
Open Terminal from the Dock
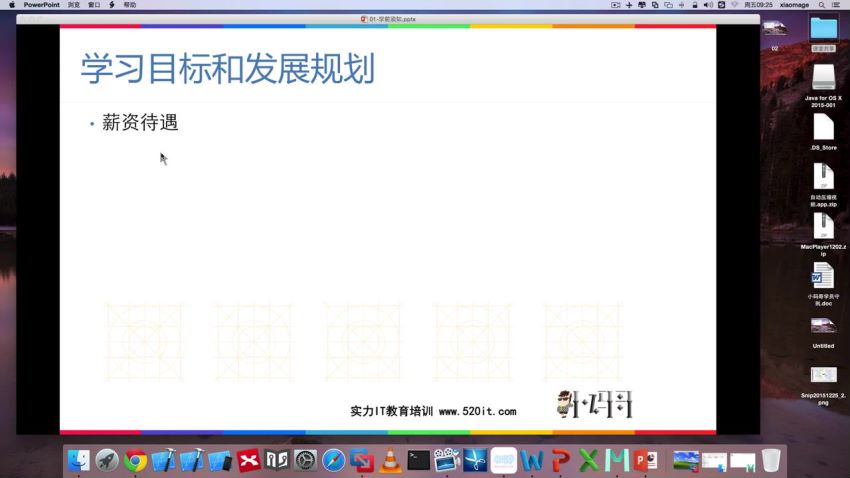tap(418, 461)
